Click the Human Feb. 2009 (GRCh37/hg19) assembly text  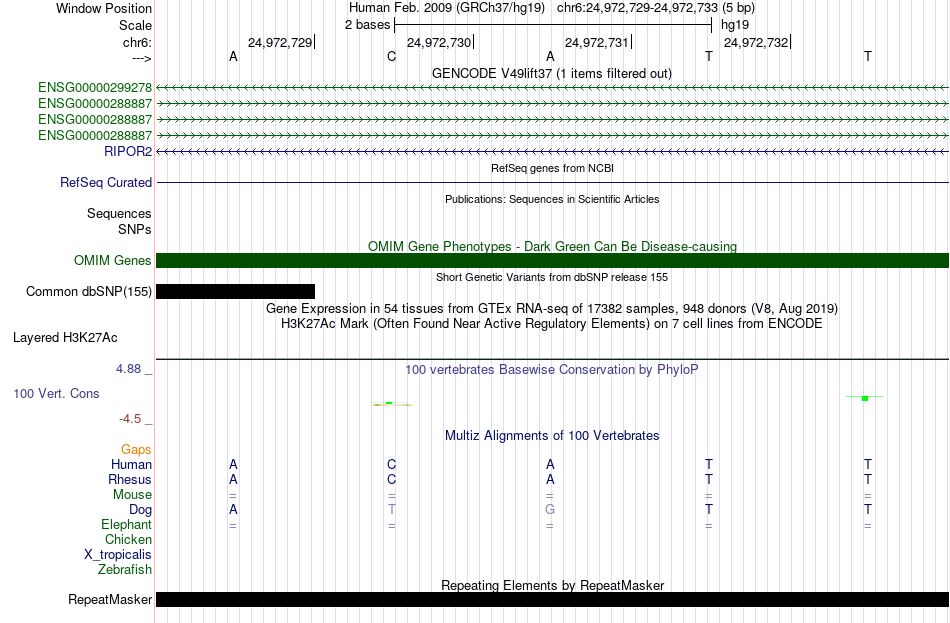[x=447, y=8]
